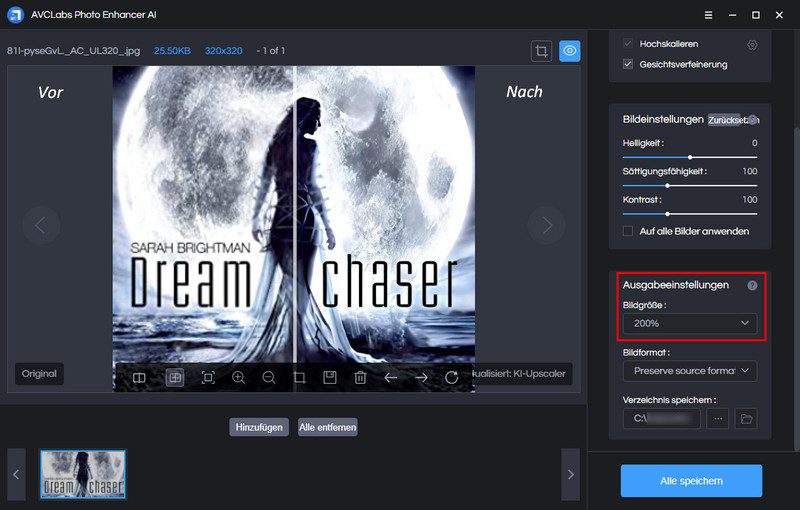Click the Alle speichern button

point(691,481)
